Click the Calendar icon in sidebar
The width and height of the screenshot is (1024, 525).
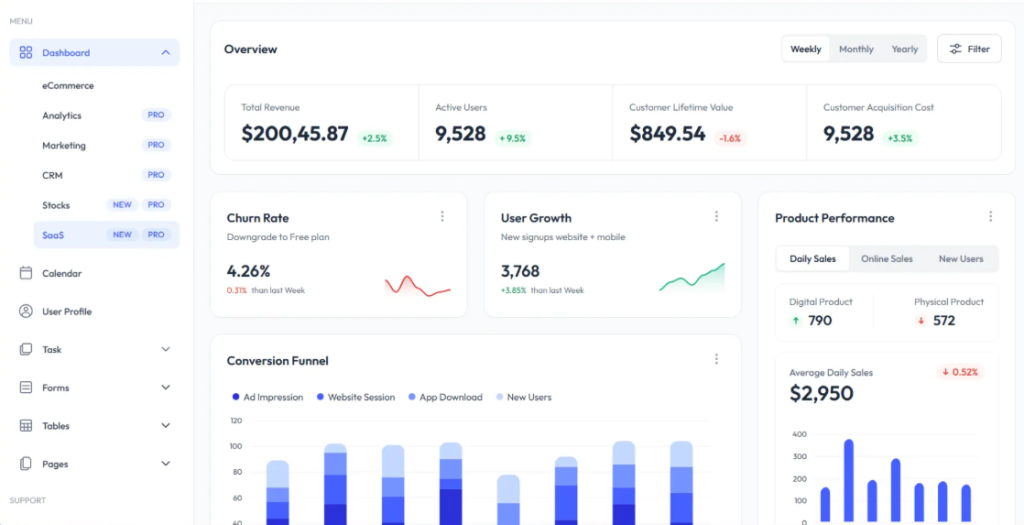coord(25,273)
